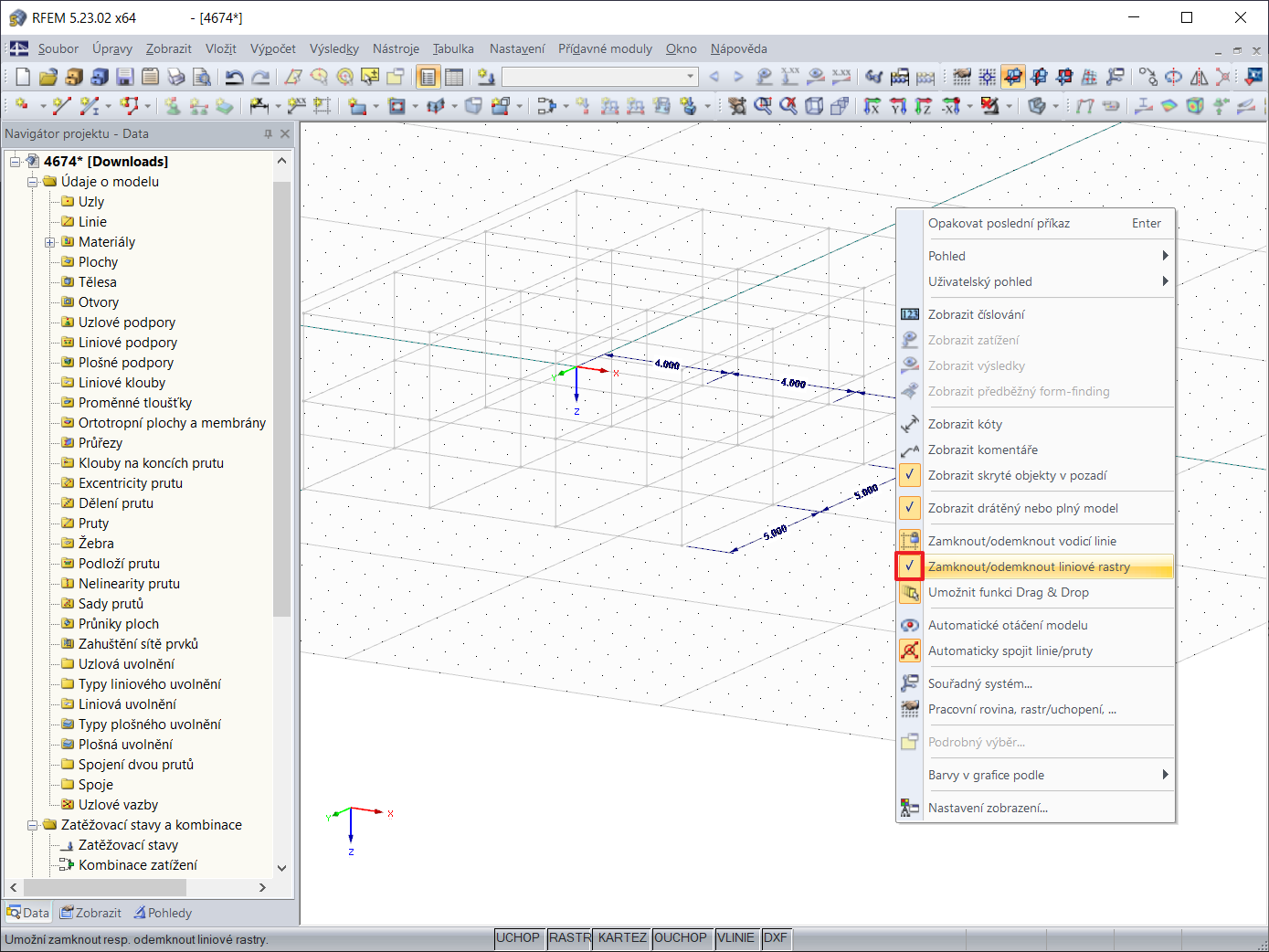Screen dimensions: 1269x952
Task: Open the Výsledky menu
Action: pos(333,49)
